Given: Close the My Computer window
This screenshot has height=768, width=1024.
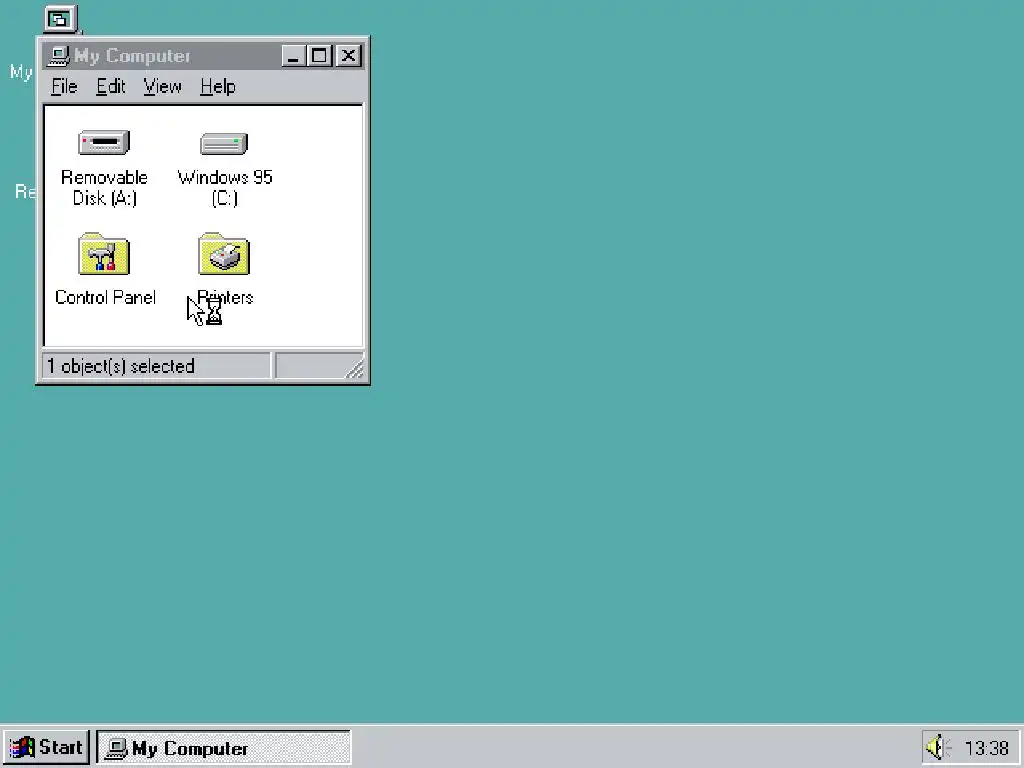Looking at the screenshot, I should (x=348, y=56).
